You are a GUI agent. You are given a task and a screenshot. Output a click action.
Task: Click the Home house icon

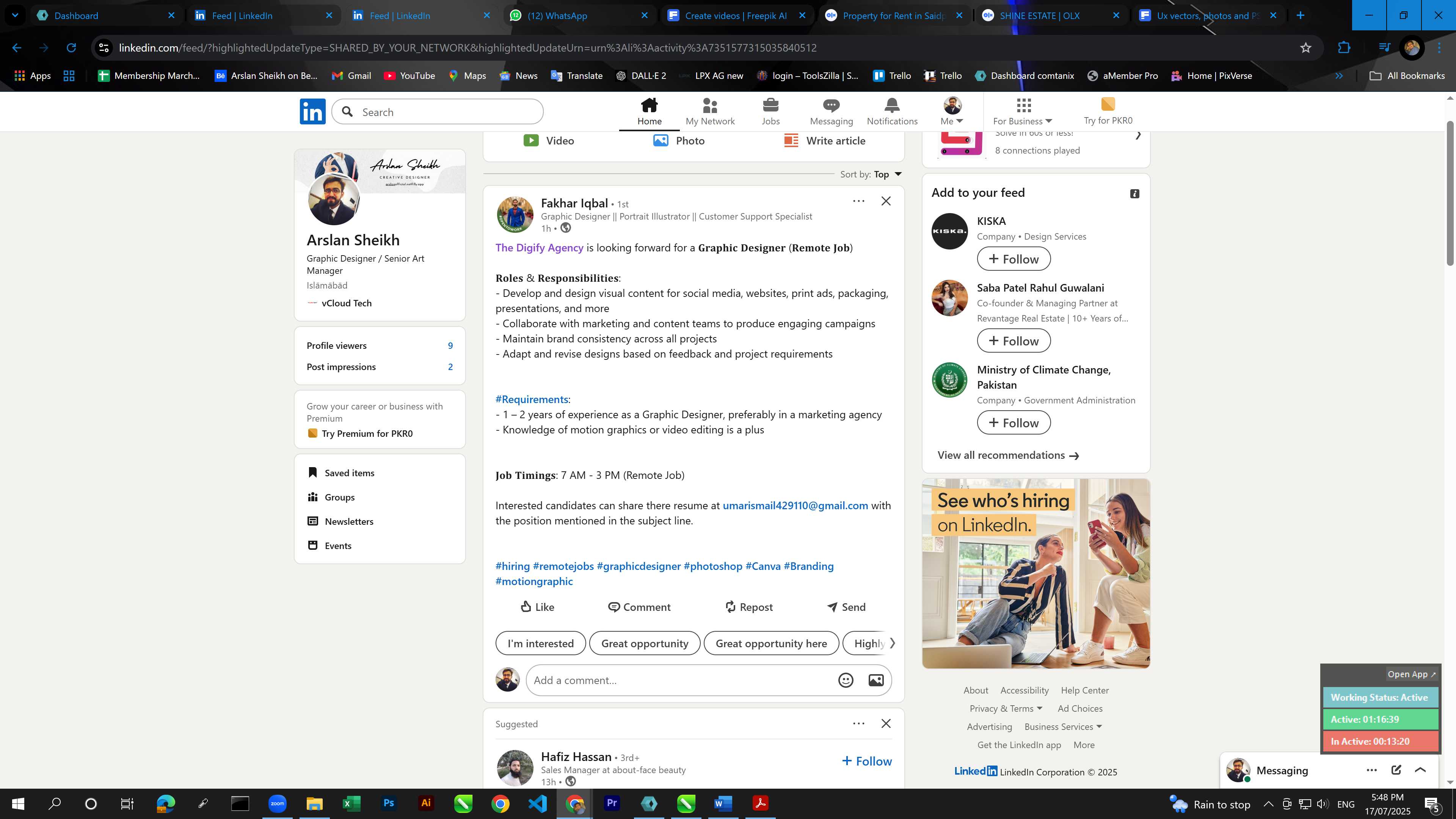(x=649, y=105)
